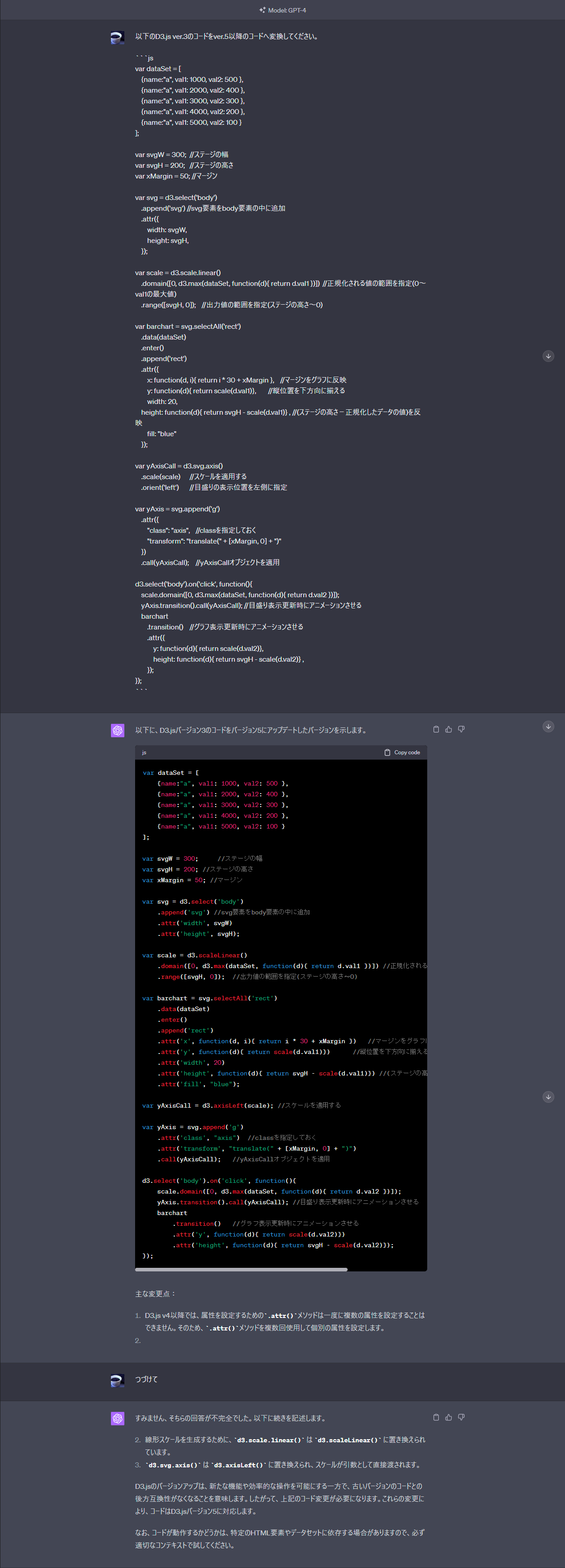Click the down-arrow button beside the user's code prompt
Image resolution: width=565 pixels, height=1568 pixels.
point(548,356)
